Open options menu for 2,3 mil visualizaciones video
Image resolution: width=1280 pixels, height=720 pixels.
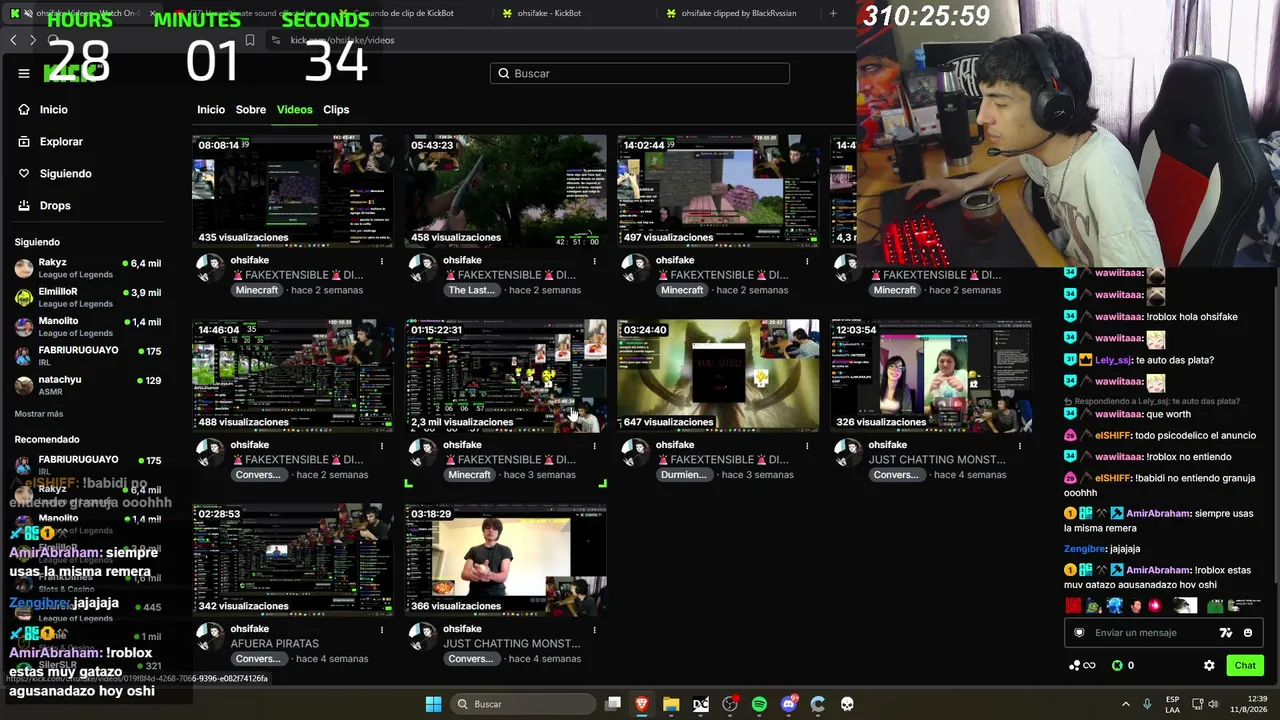click(594, 446)
